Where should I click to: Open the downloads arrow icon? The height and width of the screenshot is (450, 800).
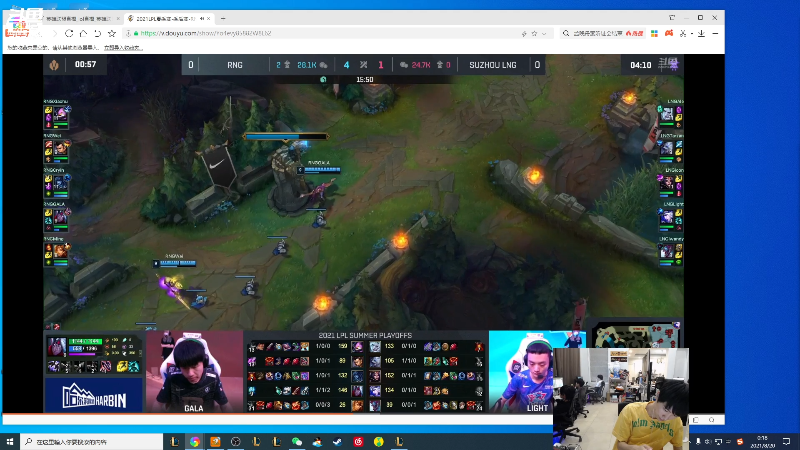coord(702,34)
